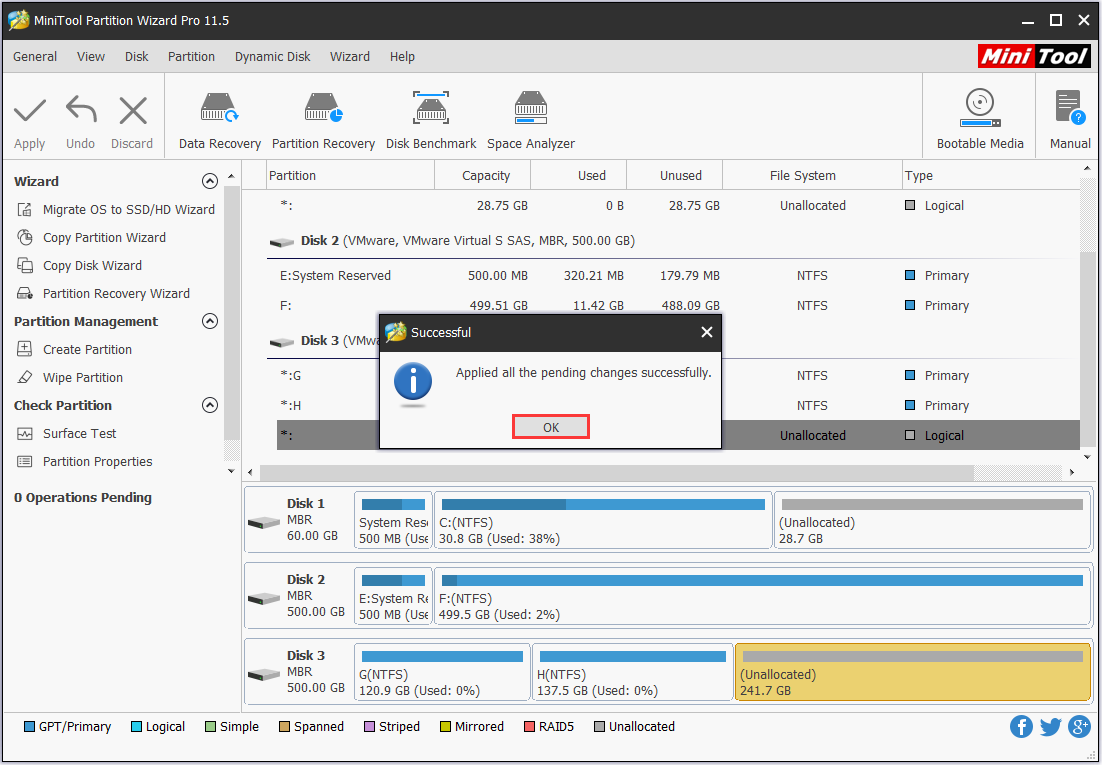Select the 241.7 GB unallocated block on Disk 3
Viewport: 1102px width, 765px height.
pos(912,672)
